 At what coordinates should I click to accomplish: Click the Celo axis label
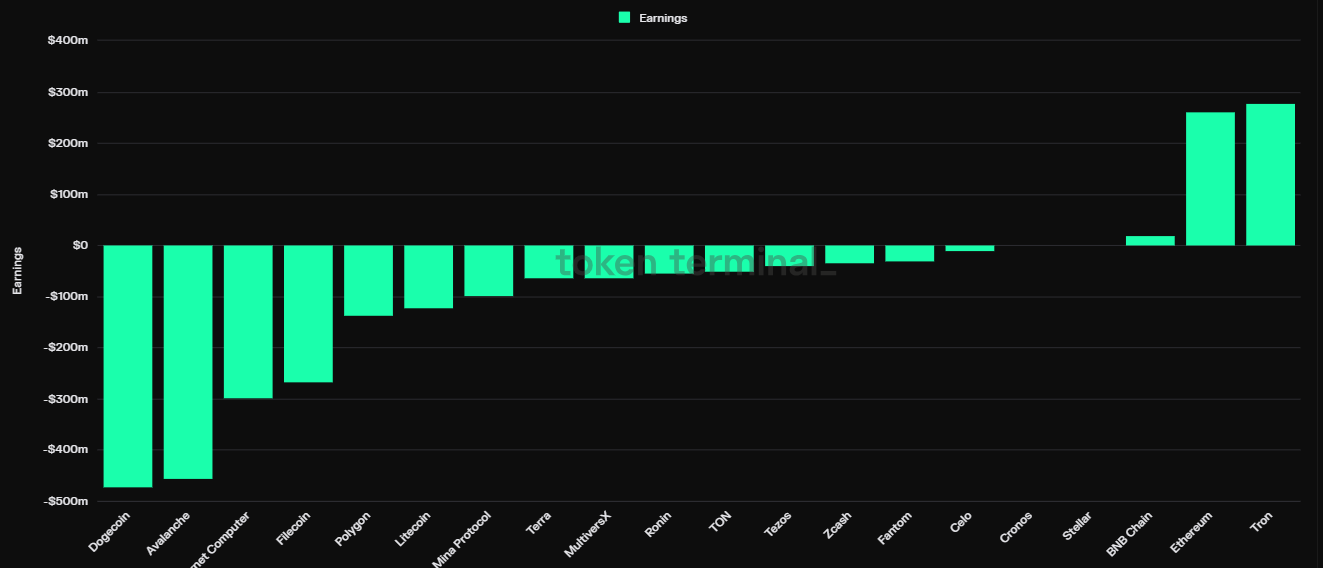(961, 522)
